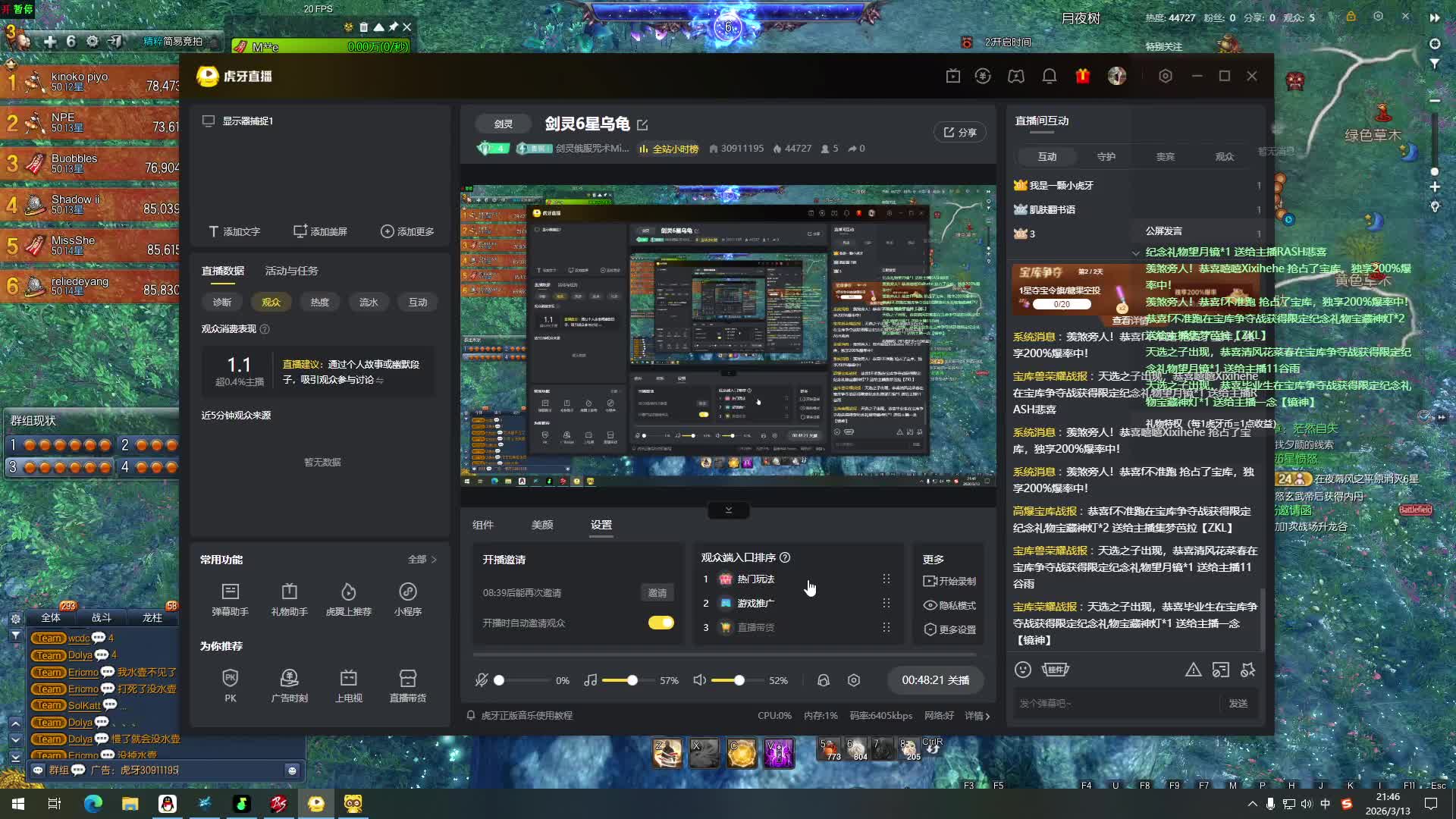The image size is (1456, 819).
Task: Open the emoji picker in chat
Action: [x=1023, y=670]
